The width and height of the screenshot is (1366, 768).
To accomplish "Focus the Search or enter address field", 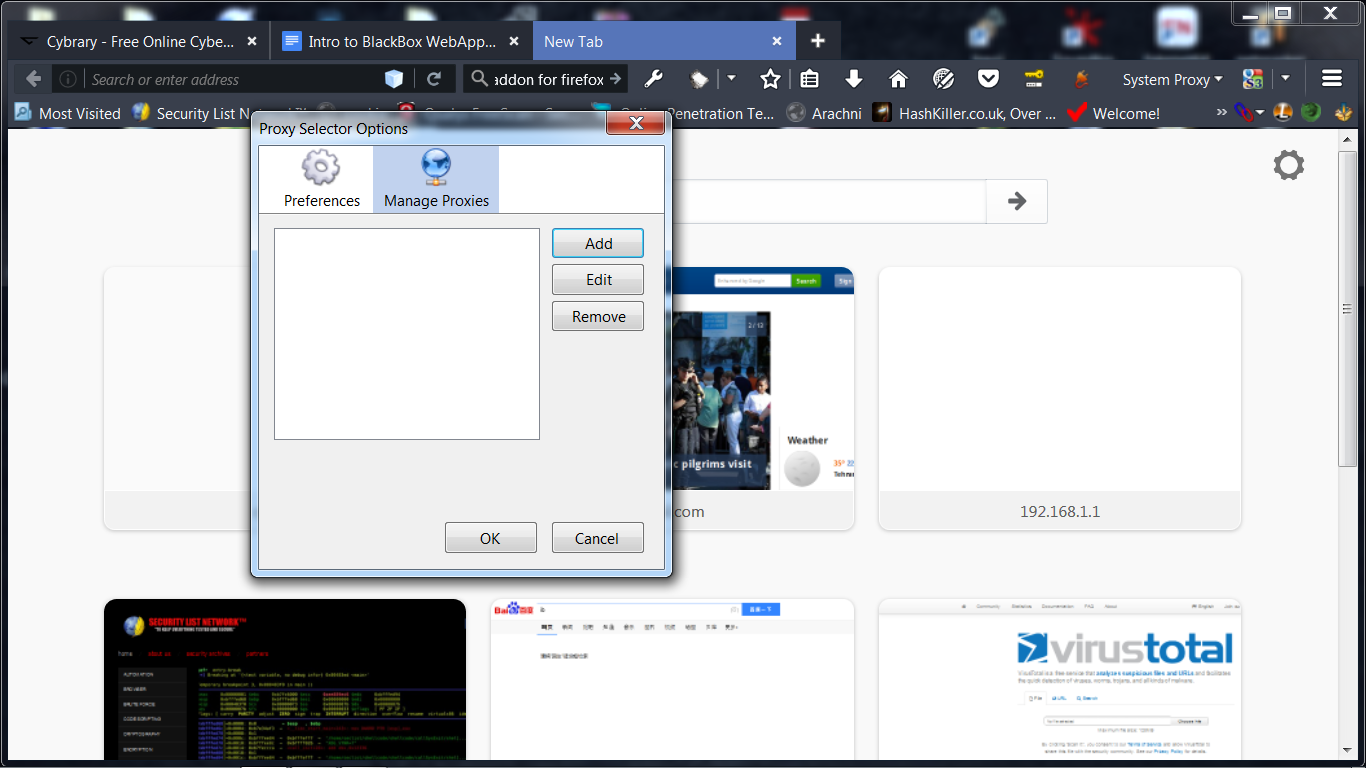I will 234,79.
